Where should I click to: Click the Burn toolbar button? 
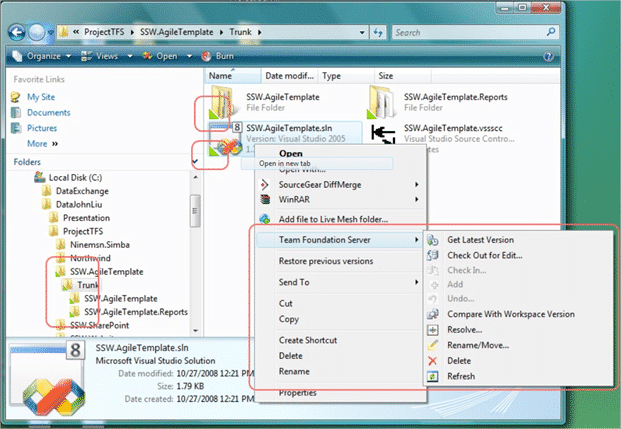point(218,56)
